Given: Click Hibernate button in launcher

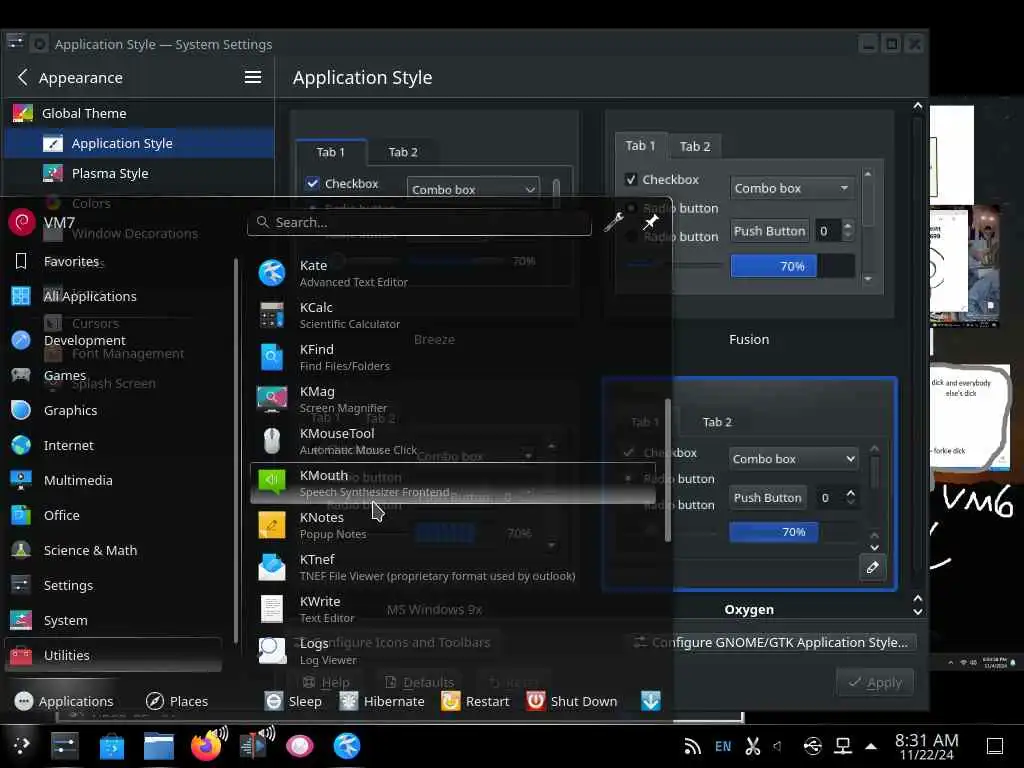Looking at the screenshot, I should (382, 701).
